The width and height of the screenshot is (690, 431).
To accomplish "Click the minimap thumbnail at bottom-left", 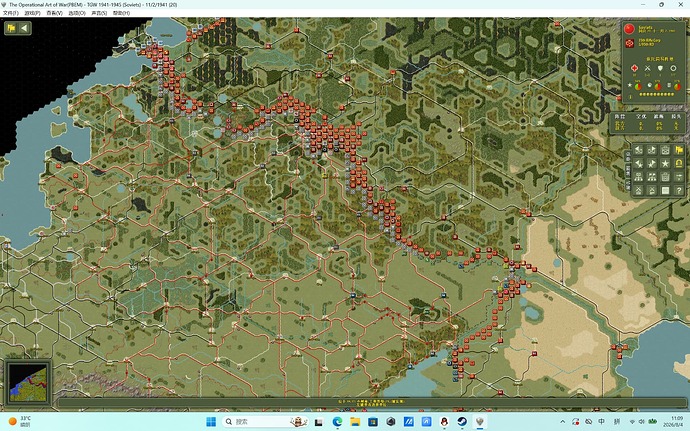I will click(28, 383).
